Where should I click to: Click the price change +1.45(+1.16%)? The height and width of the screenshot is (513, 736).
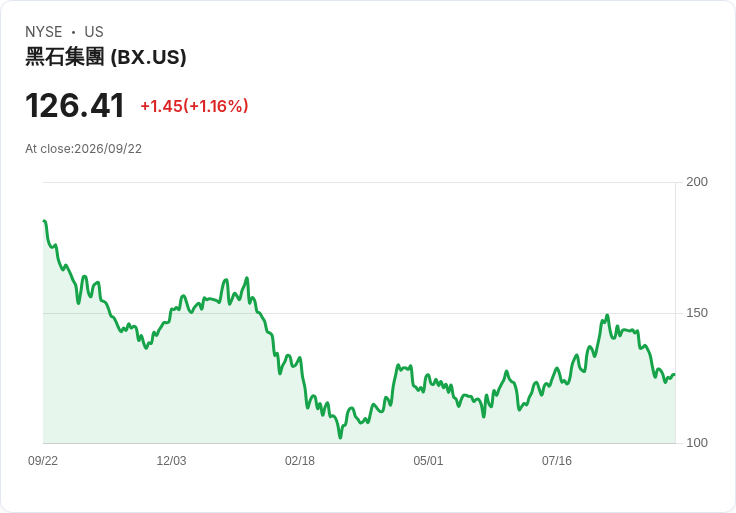point(194,106)
